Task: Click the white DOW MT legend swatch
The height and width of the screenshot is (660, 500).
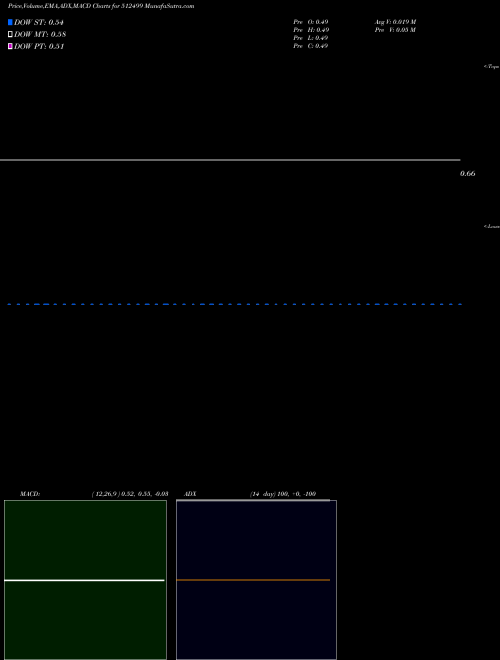Action: tap(10, 34)
